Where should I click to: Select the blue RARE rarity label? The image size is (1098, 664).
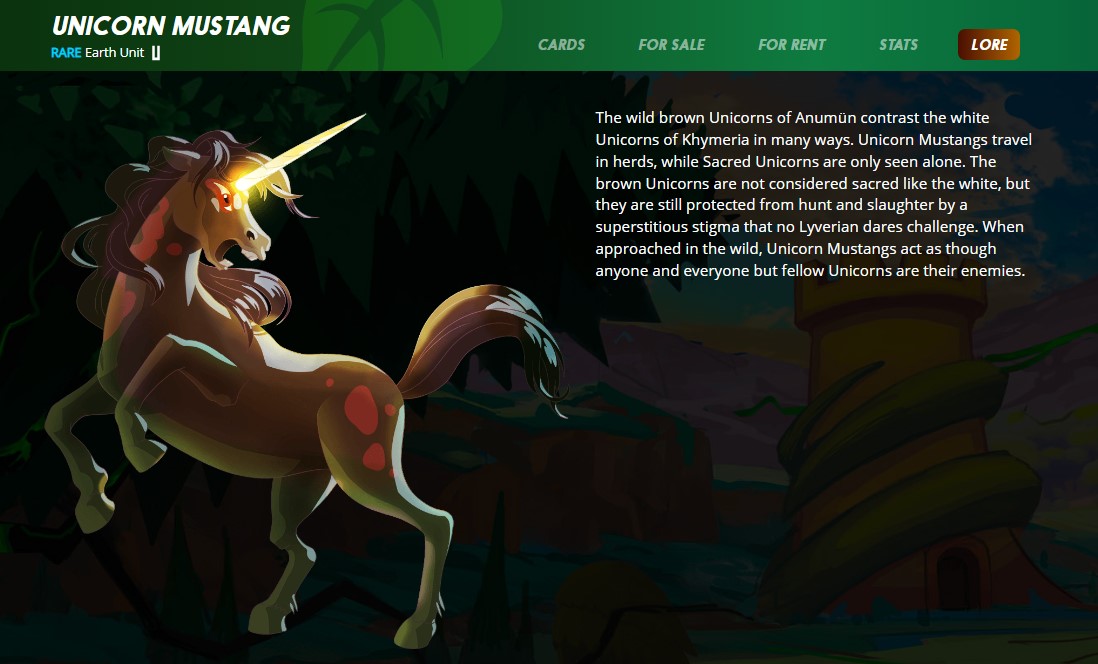(x=66, y=53)
